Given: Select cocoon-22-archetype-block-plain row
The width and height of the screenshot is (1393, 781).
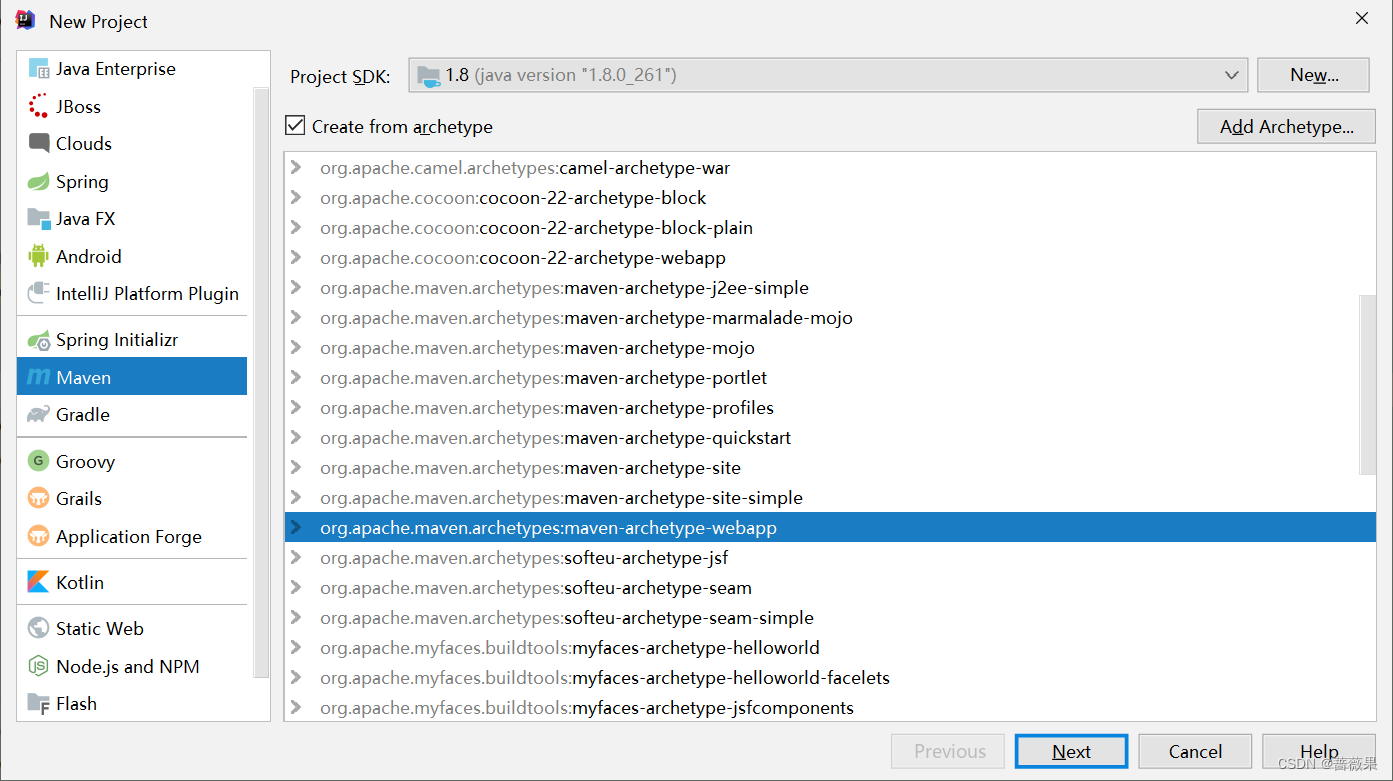Looking at the screenshot, I should [x=830, y=228].
